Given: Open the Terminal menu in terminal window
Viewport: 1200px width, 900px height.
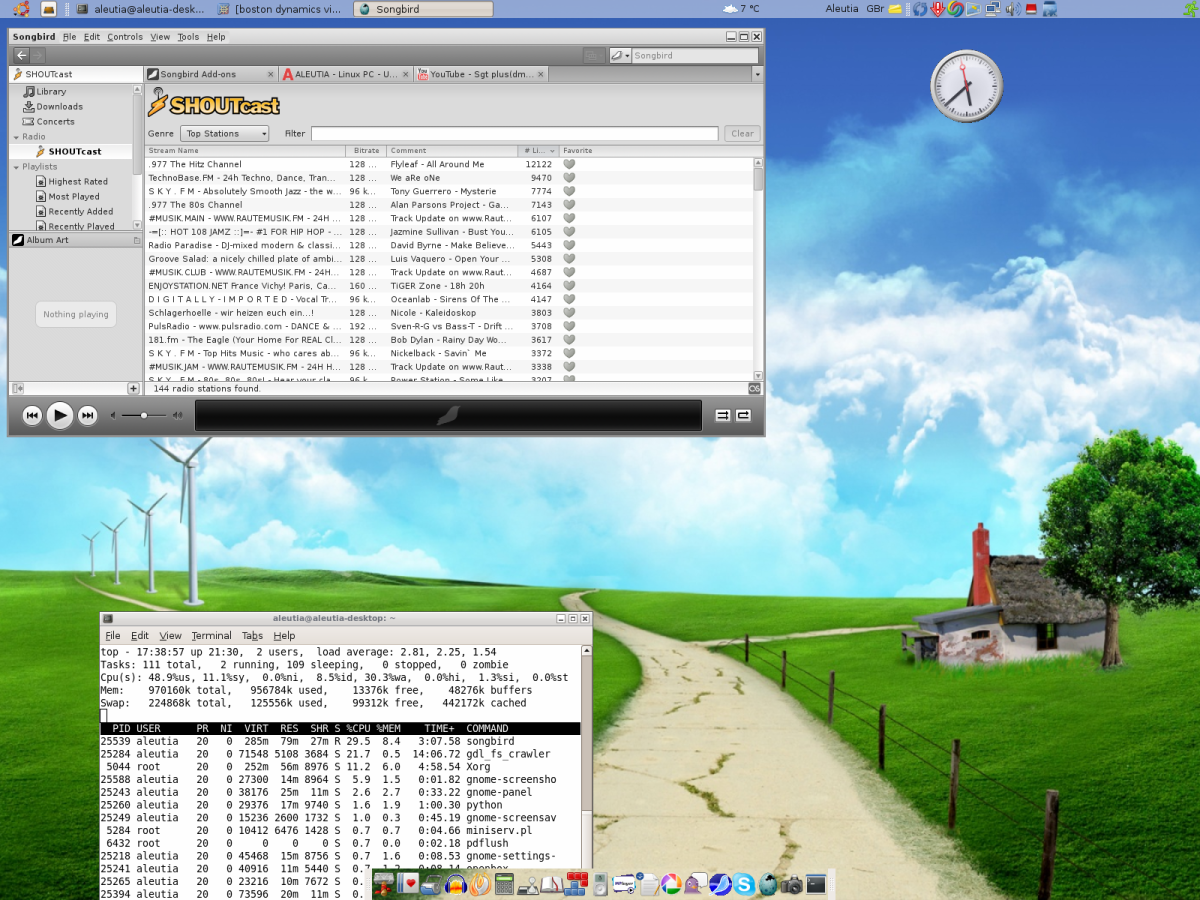Looking at the screenshot, I should coord(211,635).
